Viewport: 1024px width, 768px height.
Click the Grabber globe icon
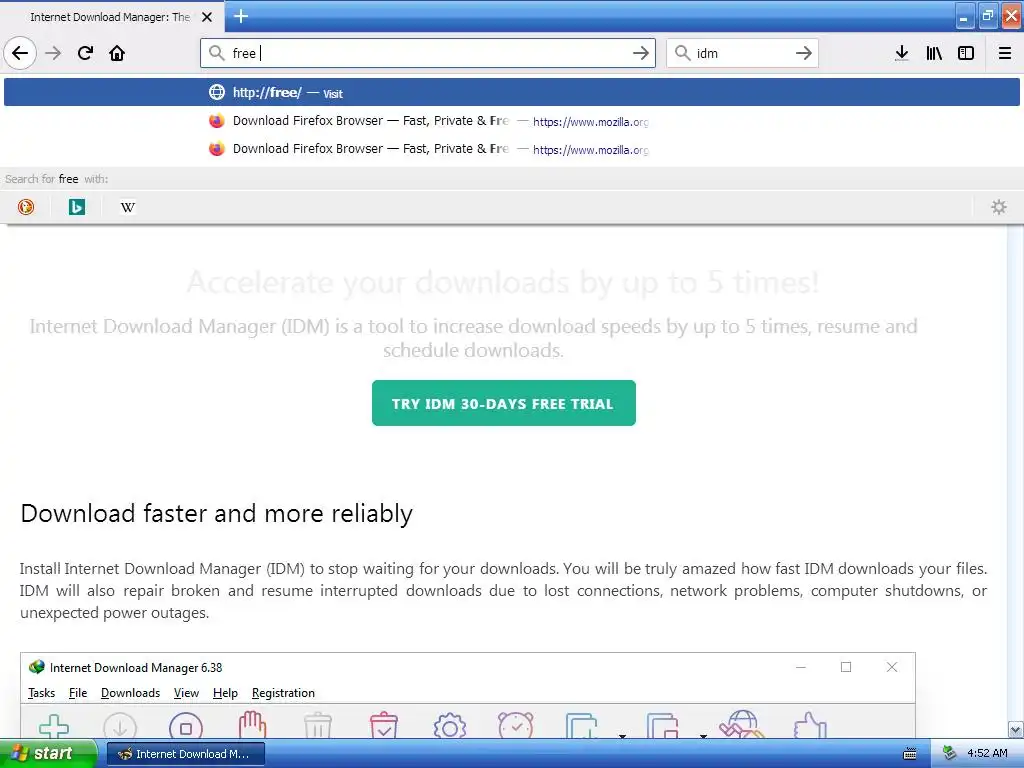click(742, 724)
